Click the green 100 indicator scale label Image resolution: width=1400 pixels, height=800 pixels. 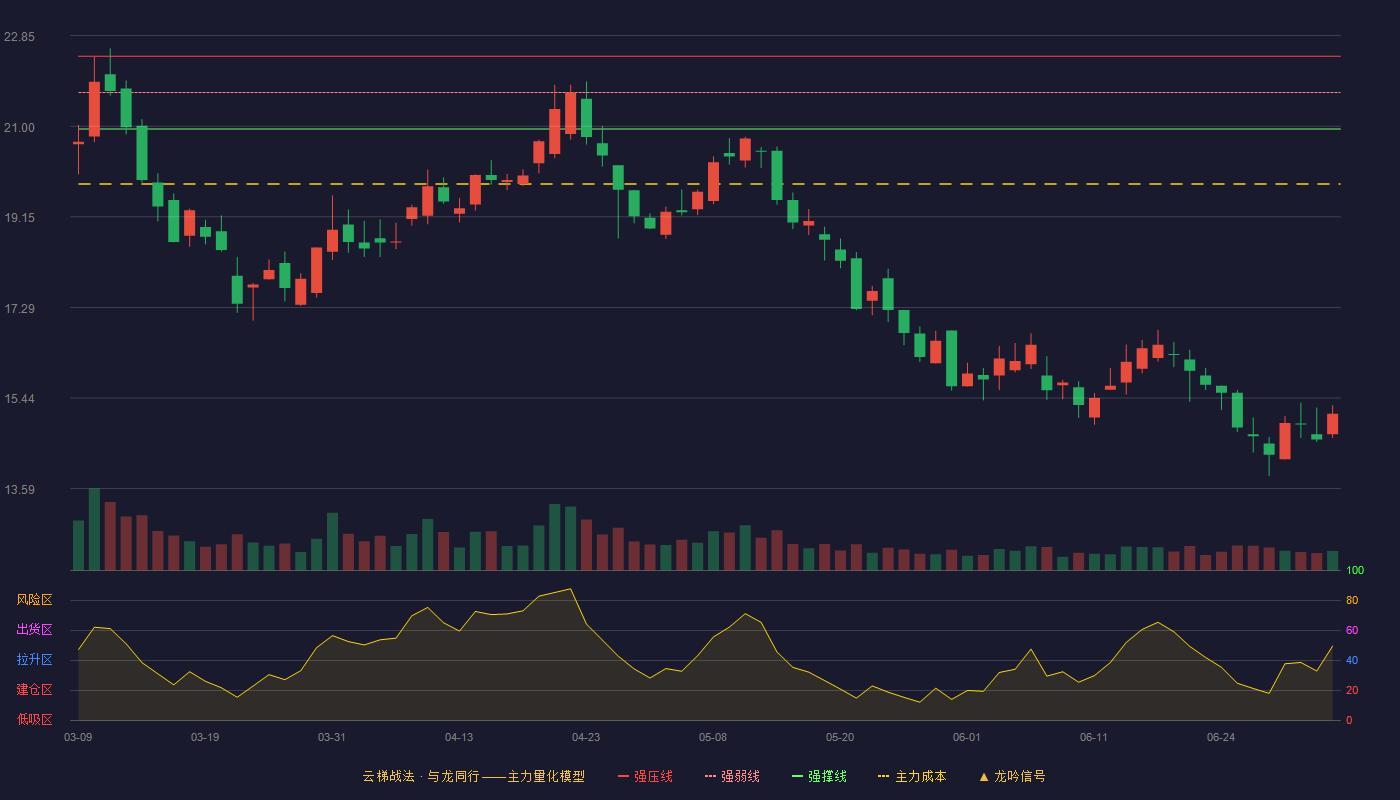pos(1355,570)
